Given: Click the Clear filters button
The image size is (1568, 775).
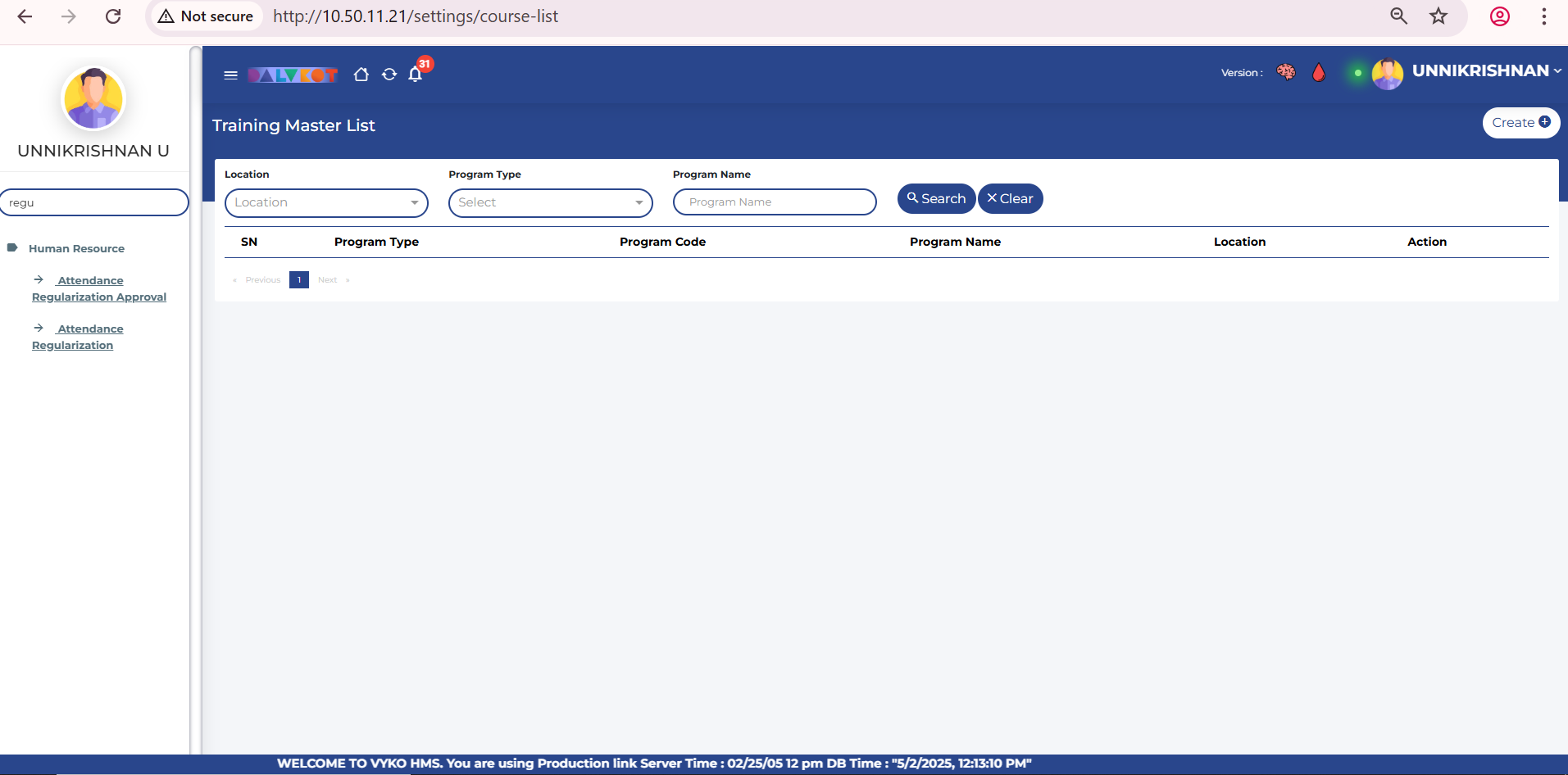Looking at the screenshot, I should tap(1010, 198).
